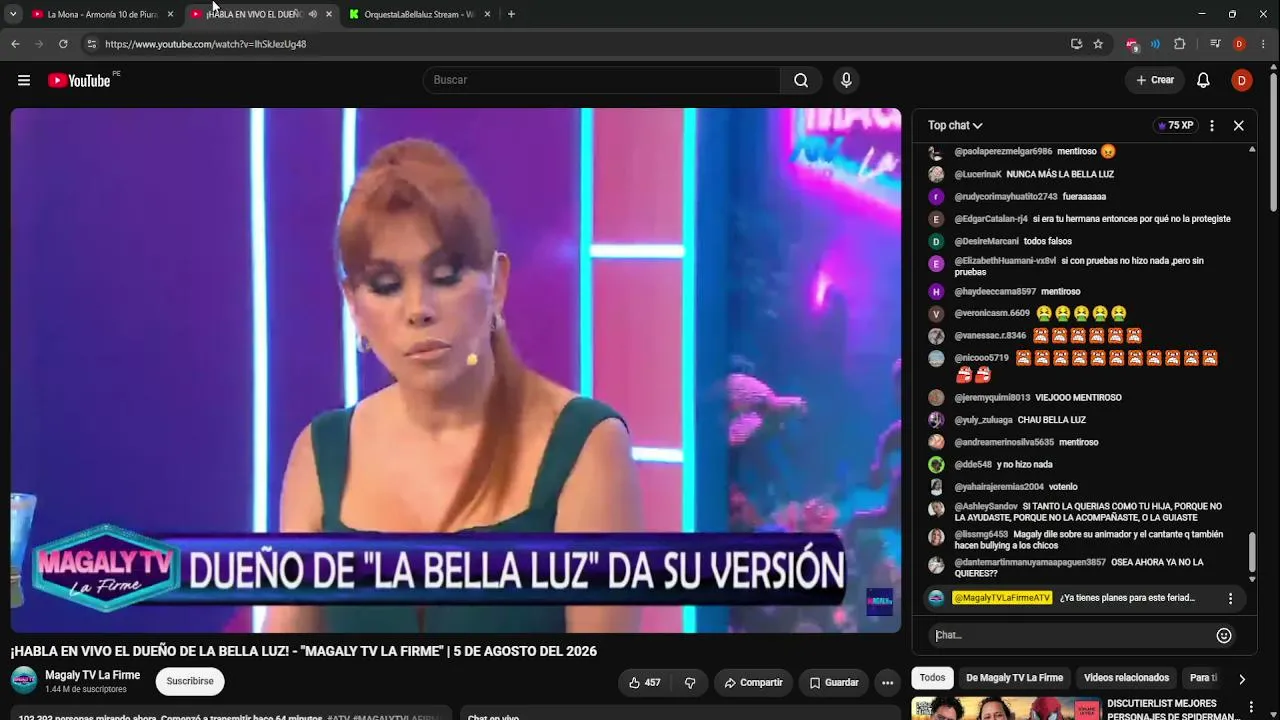The height and width of the screenshot is (720, 1280).
Task: Click username @LucerinaK in chat
Action: [978, 174]
